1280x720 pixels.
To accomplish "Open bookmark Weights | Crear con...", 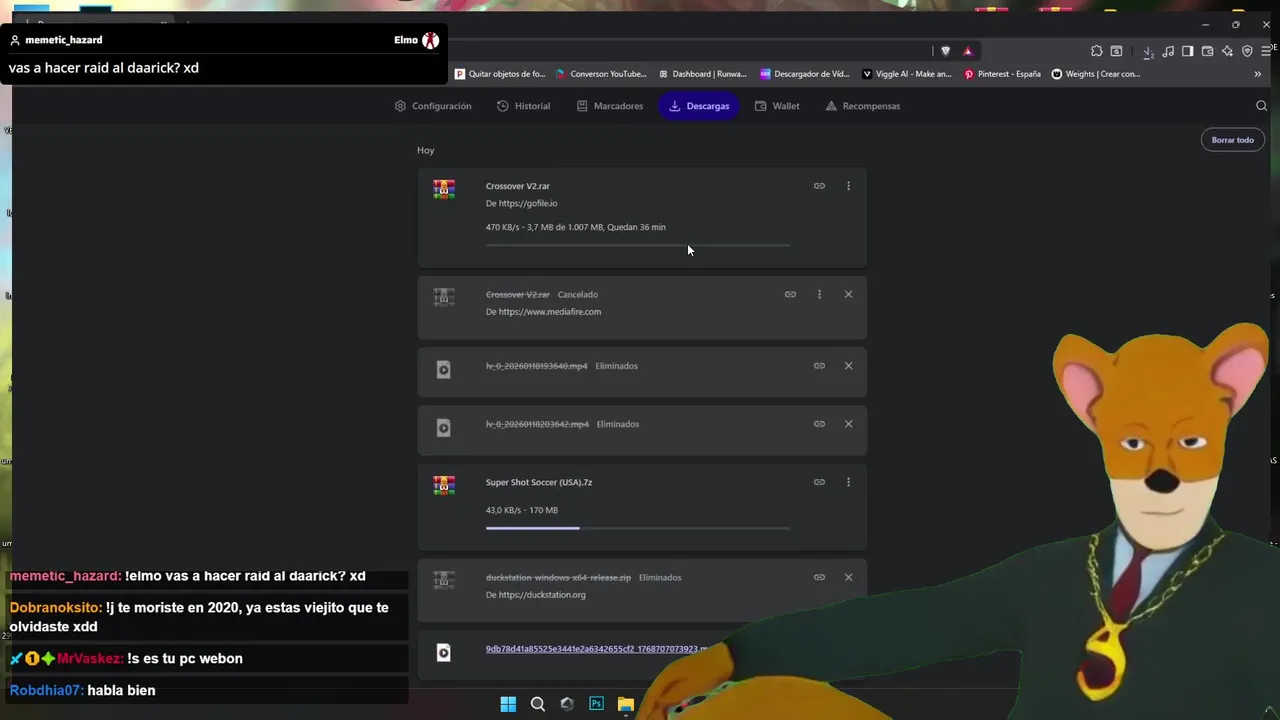I will coord(1095,74).
